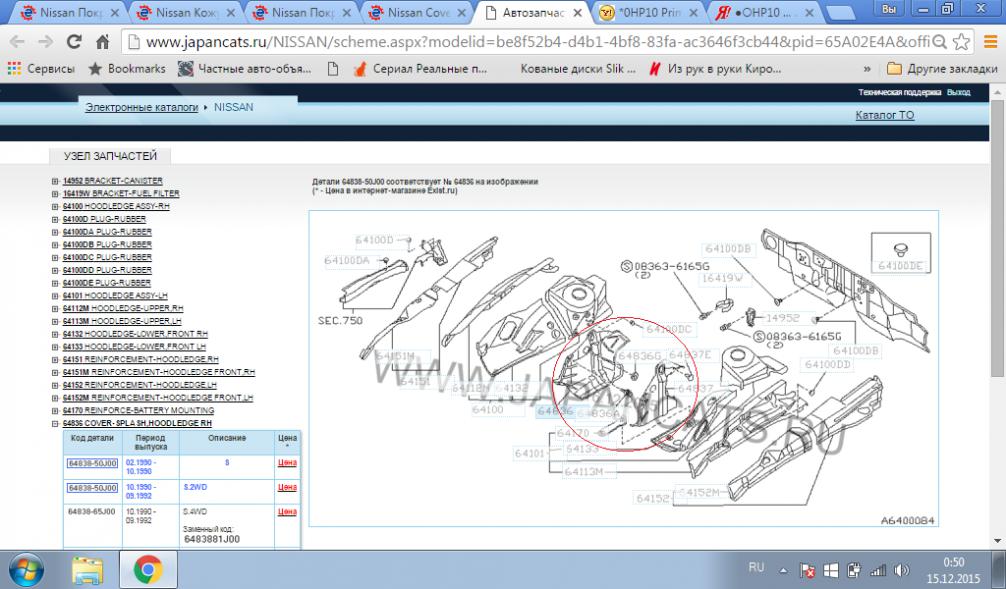Open the 64152M REINFORCEMENT-HOODLEDGE FRONT,LH link
Viewport: 1006px width, 589px height.
(x=158, y=398)
